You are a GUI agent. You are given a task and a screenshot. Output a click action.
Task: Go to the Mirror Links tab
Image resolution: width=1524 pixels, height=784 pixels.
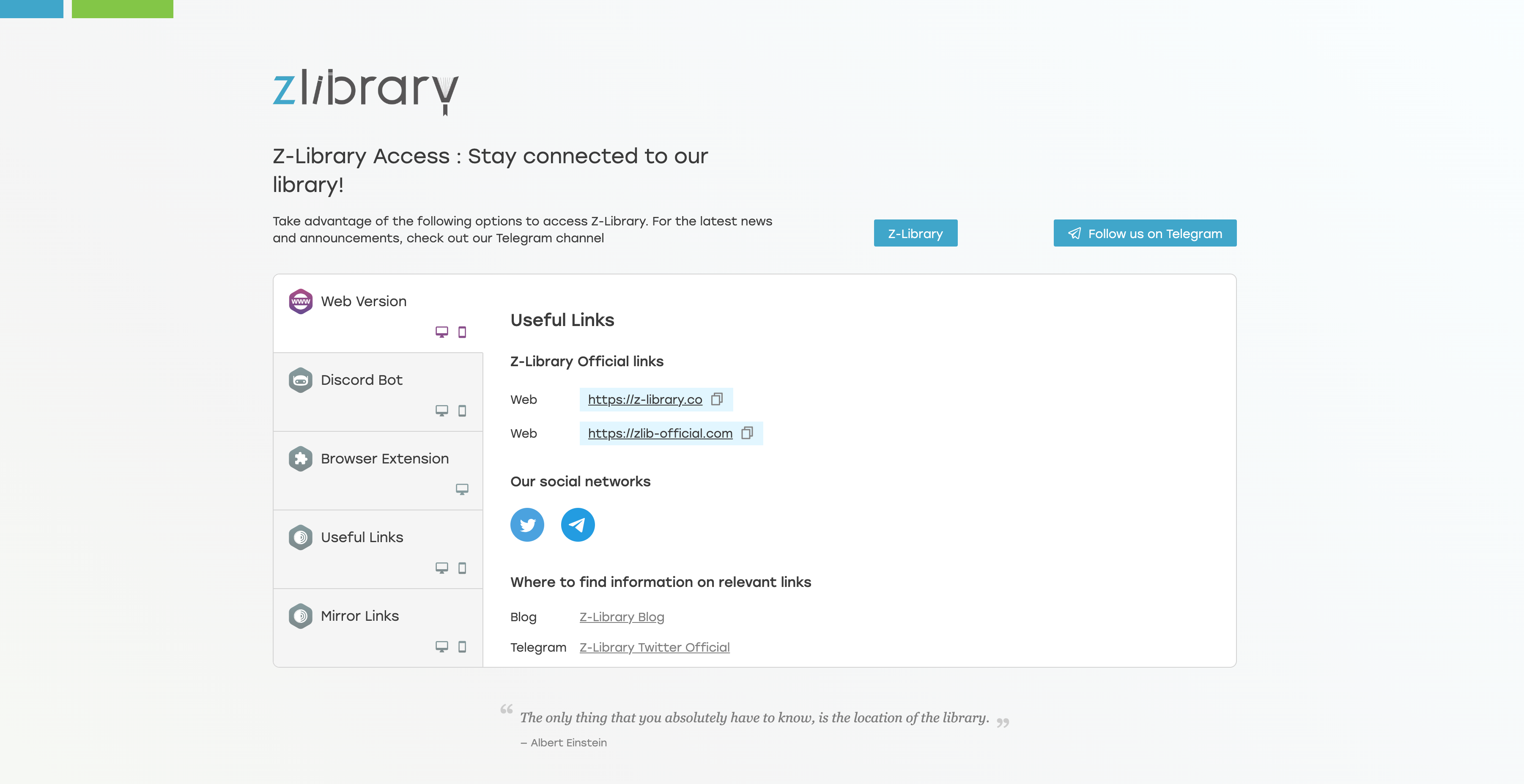[x=360, y=617]
